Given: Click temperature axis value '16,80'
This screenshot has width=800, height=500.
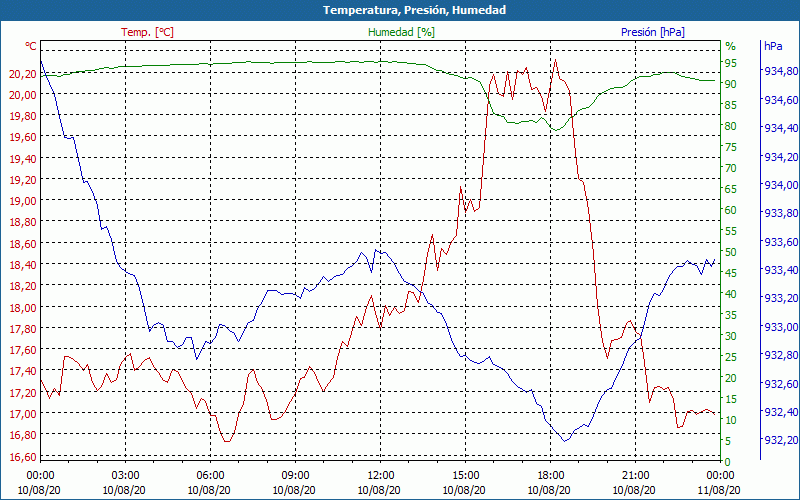Looking at the screenshot, I should tap(23, 435).
